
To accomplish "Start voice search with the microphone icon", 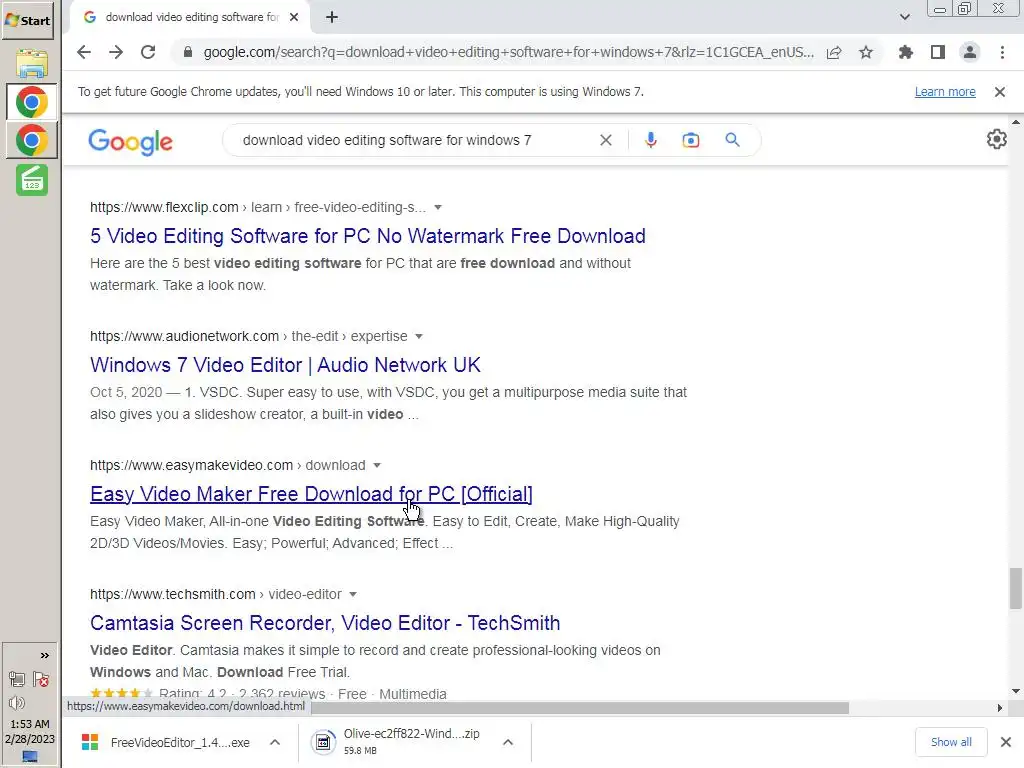I will click(650, 140).
